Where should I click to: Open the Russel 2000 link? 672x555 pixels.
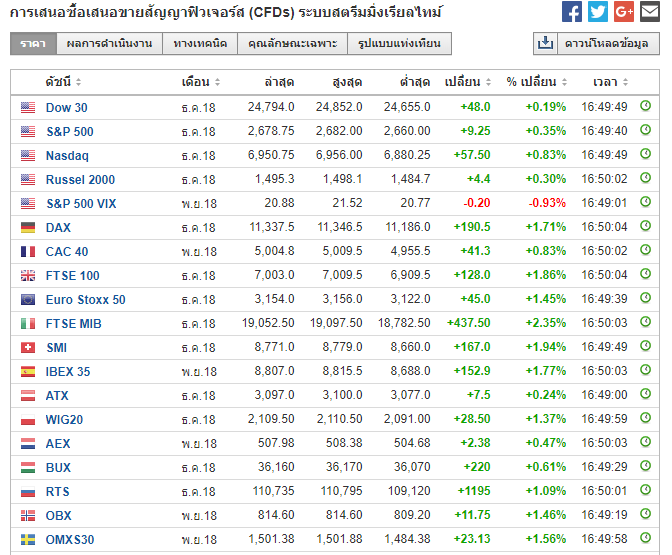[x=80, y=180]
